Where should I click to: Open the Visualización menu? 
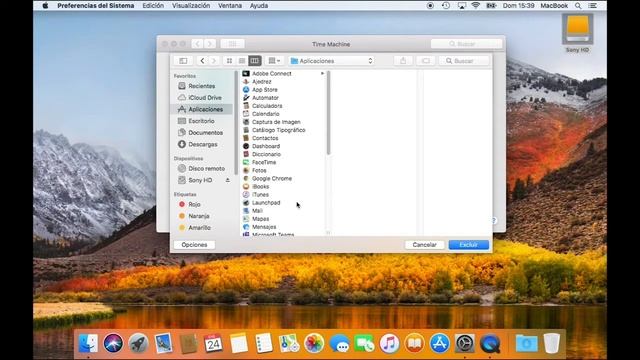[191, 6]
